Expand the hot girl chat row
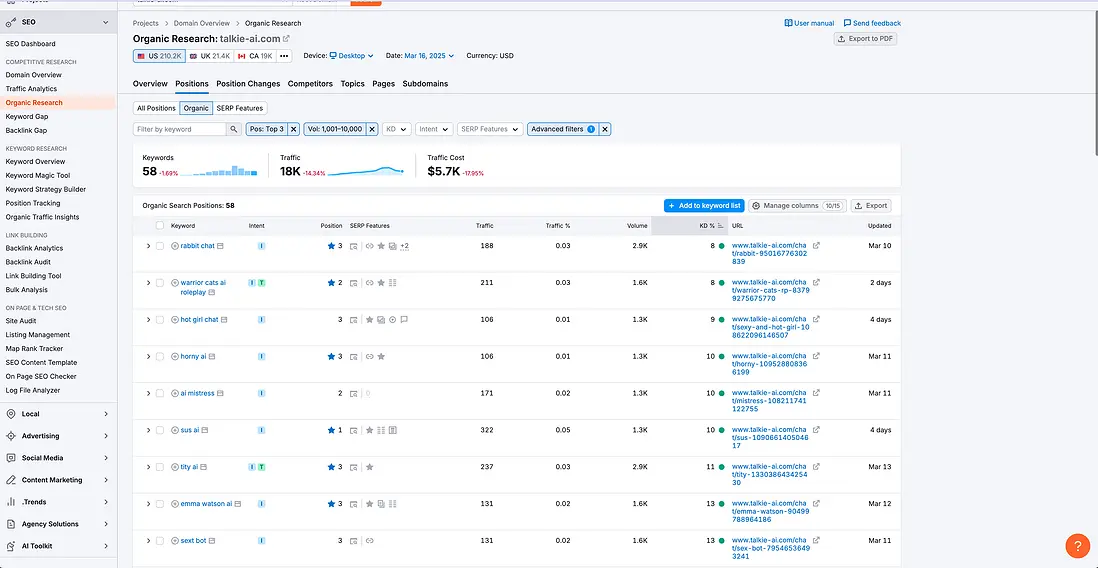Viewport: 1098px width, 568px height. 148,320
